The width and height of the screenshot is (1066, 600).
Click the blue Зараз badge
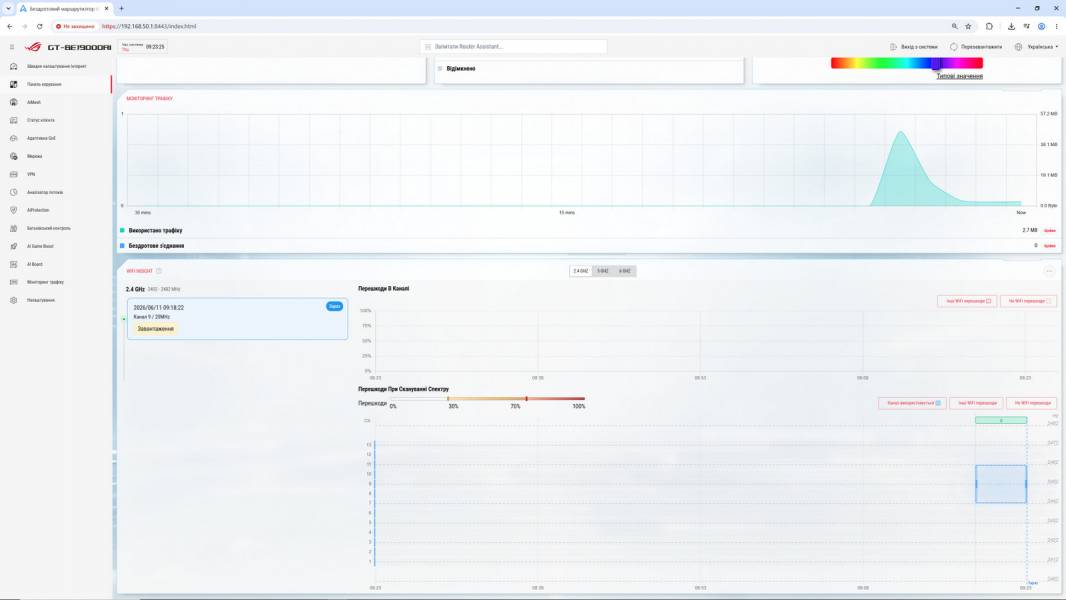click(334, 306)
